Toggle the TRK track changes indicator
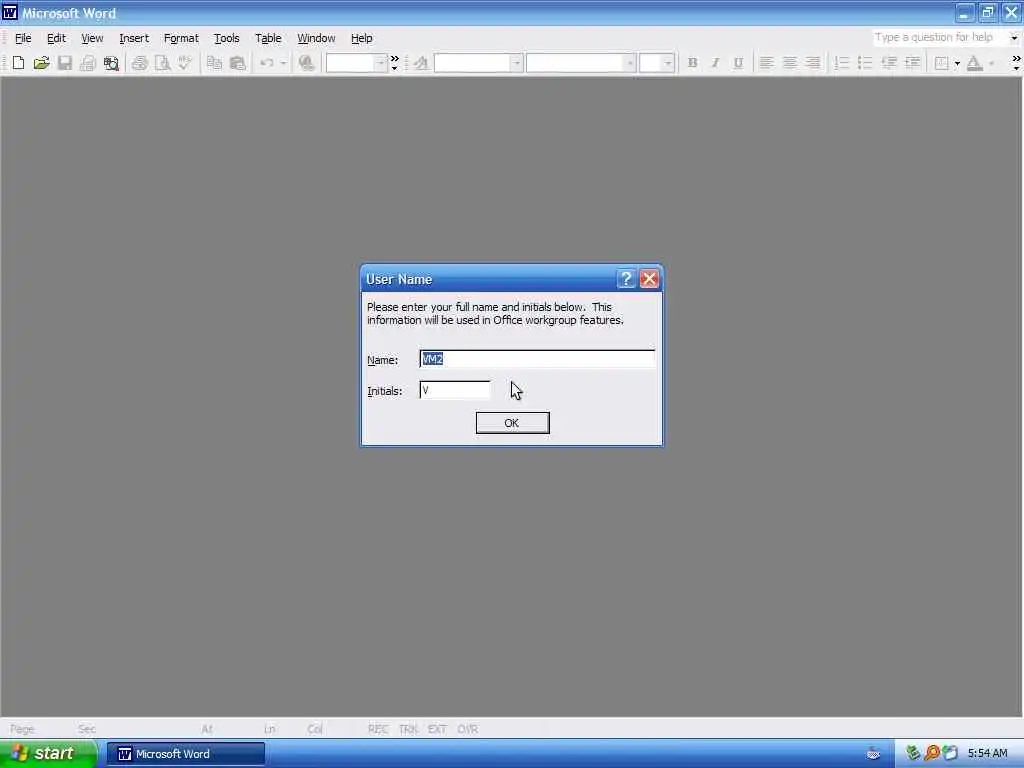This screenshot has height=768, width=1024. (x=408, y=729)
